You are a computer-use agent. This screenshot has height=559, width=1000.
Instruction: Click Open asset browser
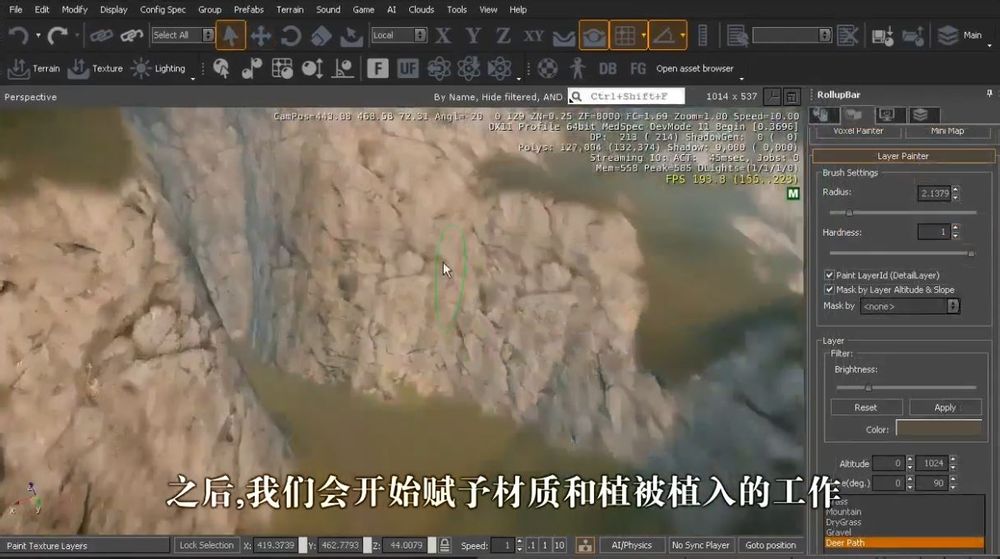click(695, 68)
